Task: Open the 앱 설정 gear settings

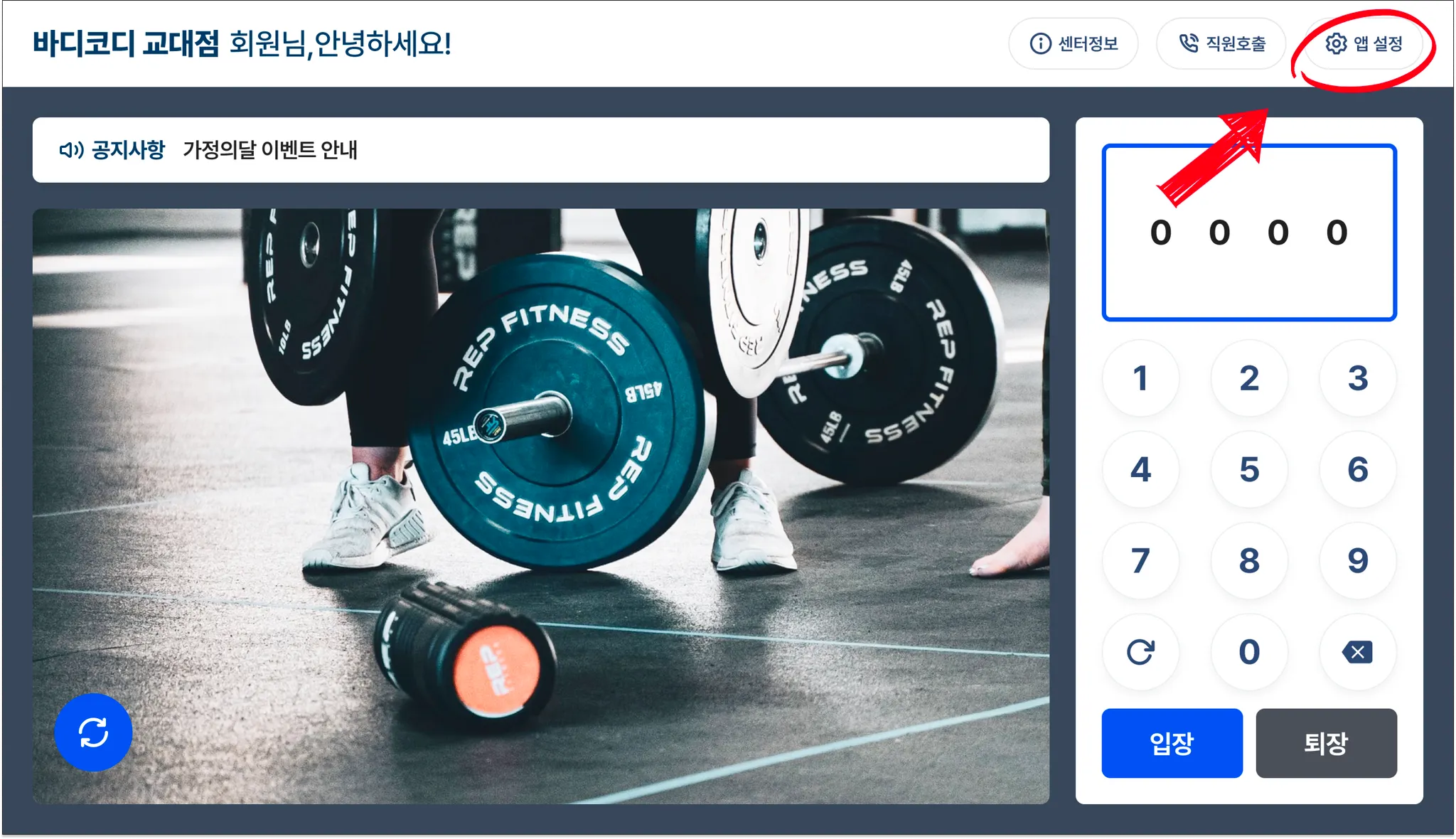Action: click(1364, 44)
